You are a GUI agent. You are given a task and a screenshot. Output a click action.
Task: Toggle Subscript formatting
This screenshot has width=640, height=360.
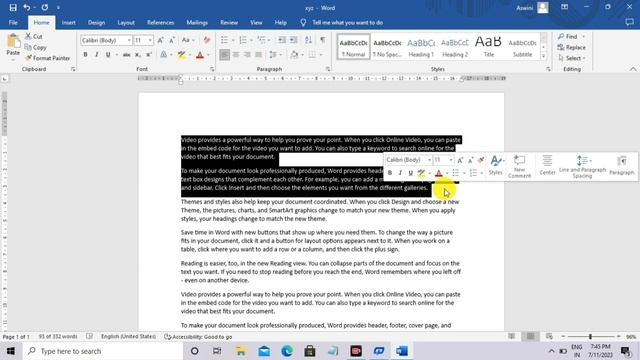pyautogui.click(x=138, y=54)
